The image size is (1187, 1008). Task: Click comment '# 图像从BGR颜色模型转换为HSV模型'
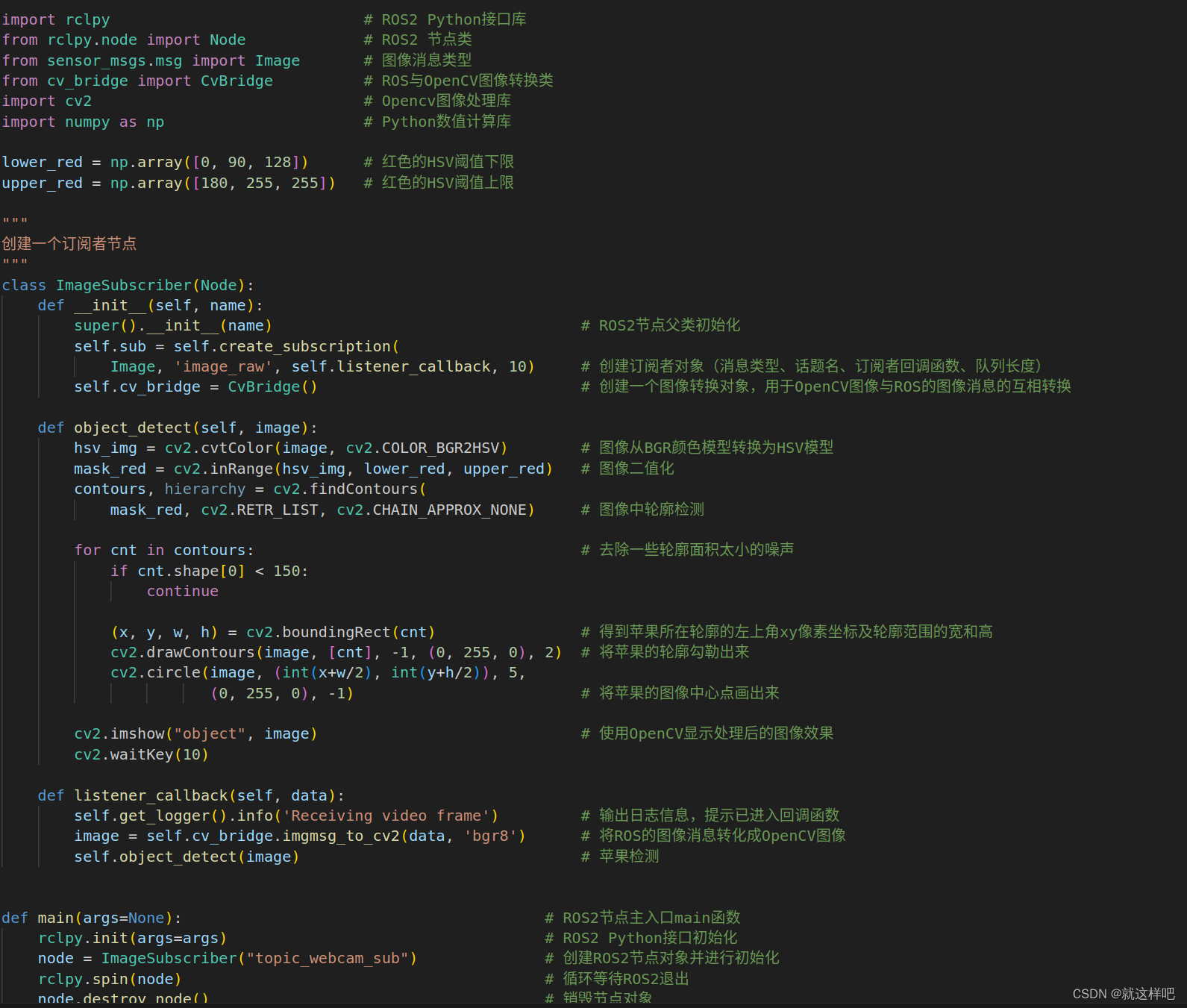(707, 448)
